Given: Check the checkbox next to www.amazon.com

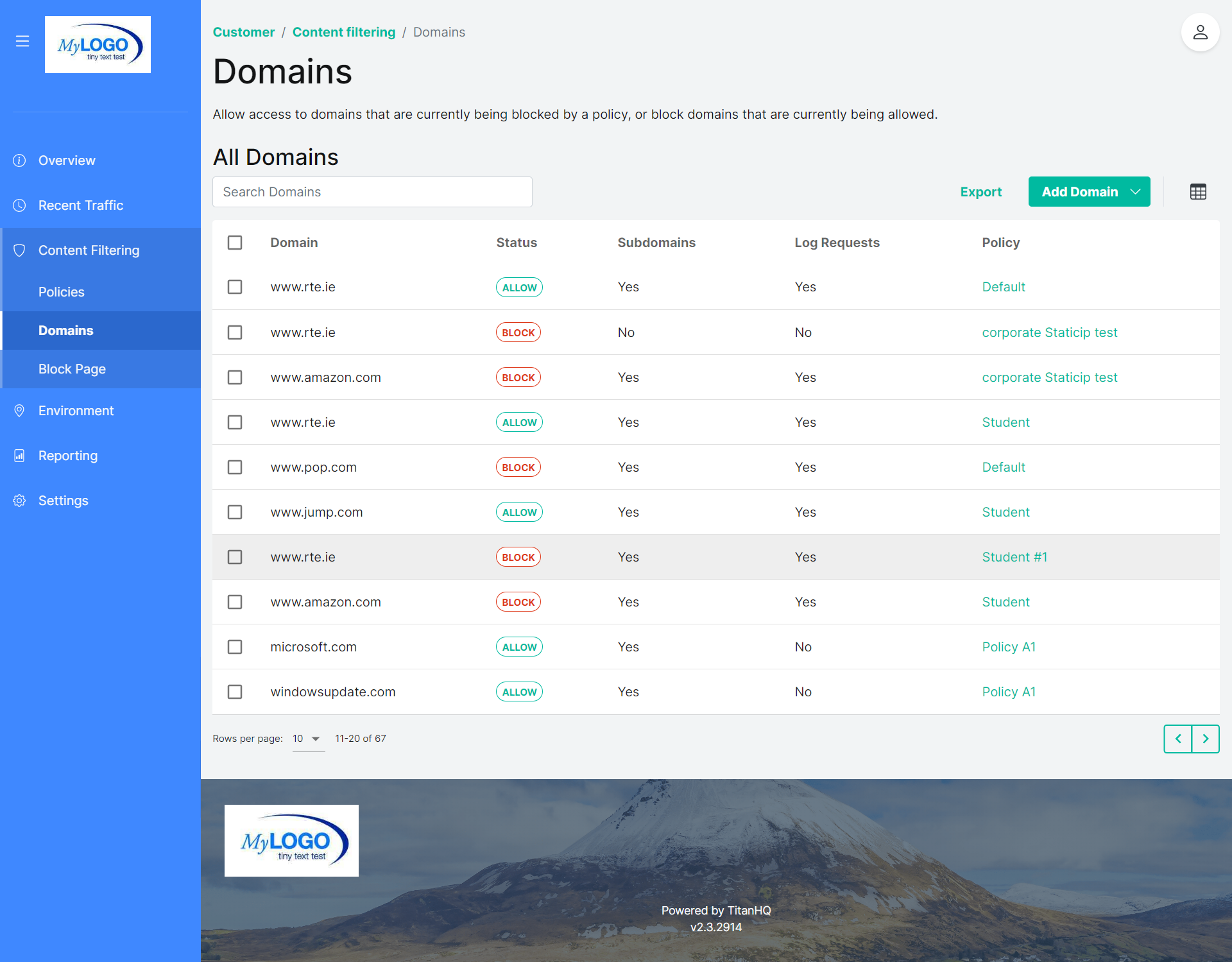Looking at the screenshot, I should click(235, 377).
